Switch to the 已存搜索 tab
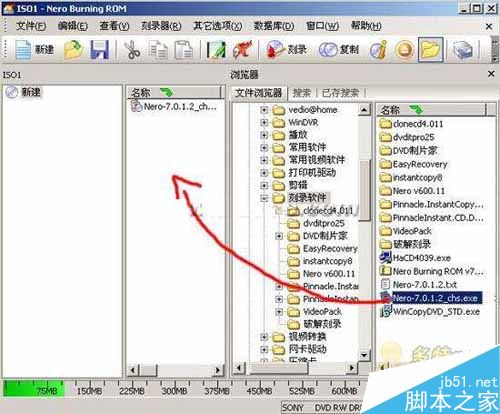This screenshot has width=500, height=414. (340, 93)
